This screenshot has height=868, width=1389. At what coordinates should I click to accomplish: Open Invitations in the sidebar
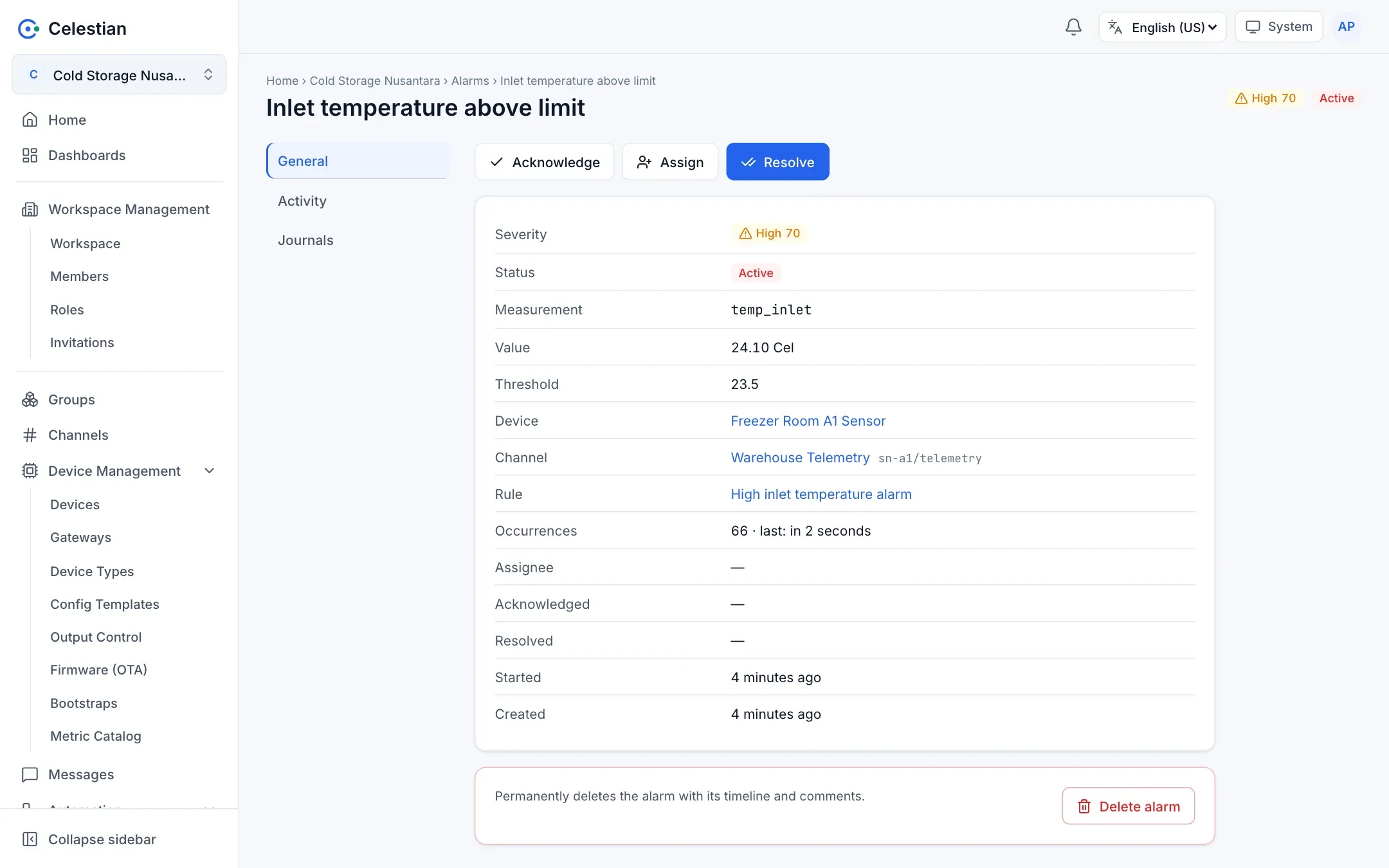[x=82, y=343]
